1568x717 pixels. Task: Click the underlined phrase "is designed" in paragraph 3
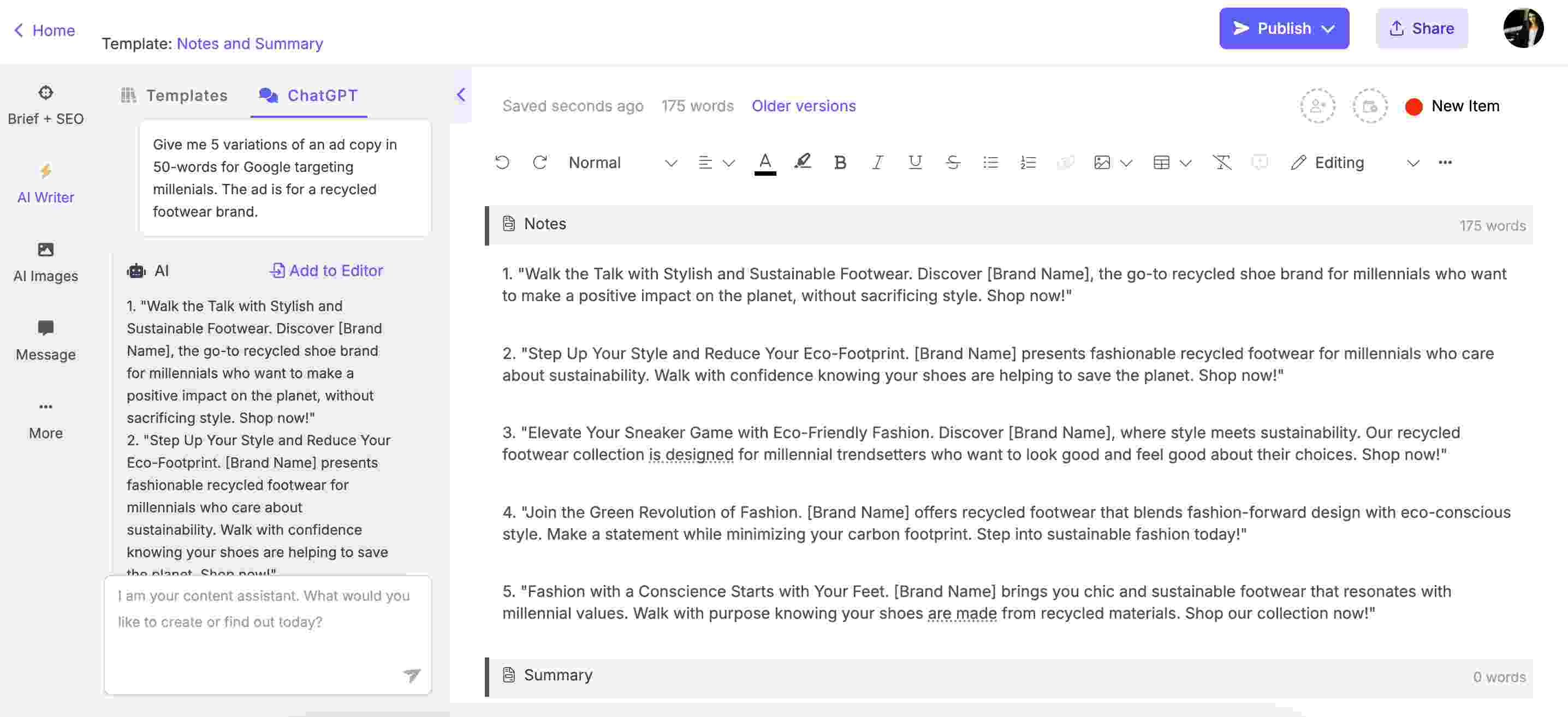click(691, 455)
